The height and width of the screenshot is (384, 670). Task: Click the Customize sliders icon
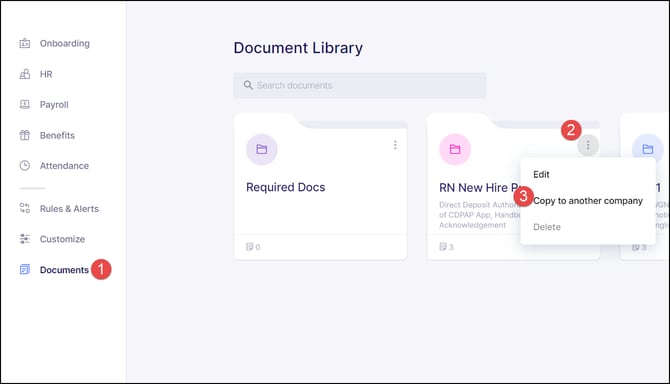pos(25,239)
